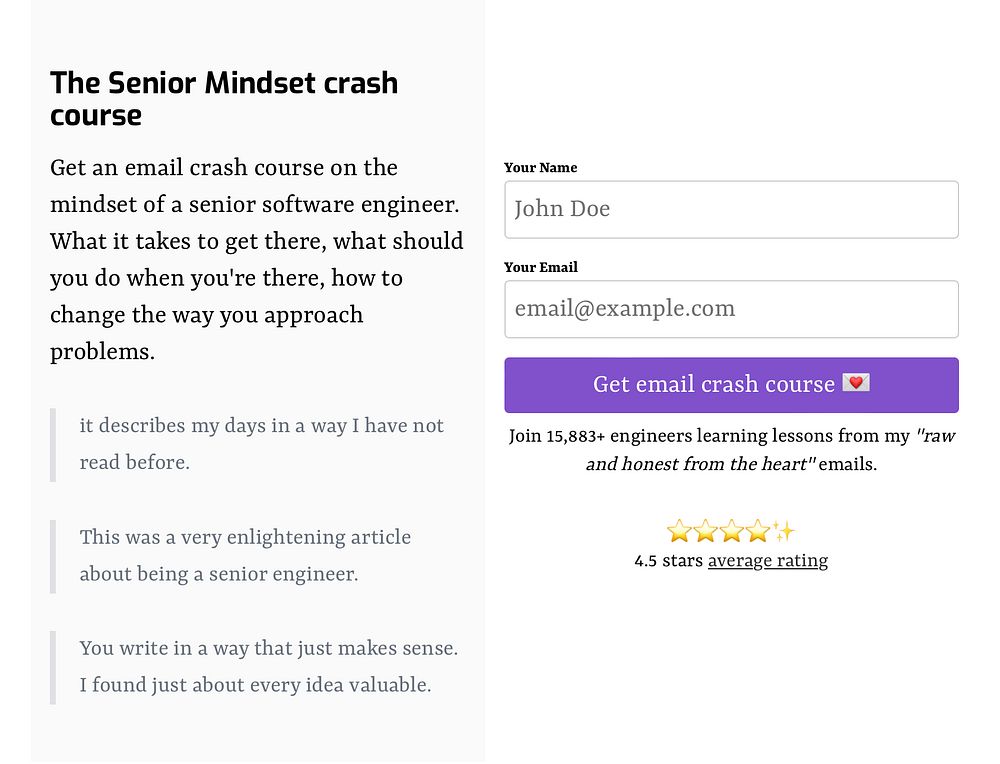1000x764 pixels.
Task: Click the third gold star icon
Action: pos(731,531)
